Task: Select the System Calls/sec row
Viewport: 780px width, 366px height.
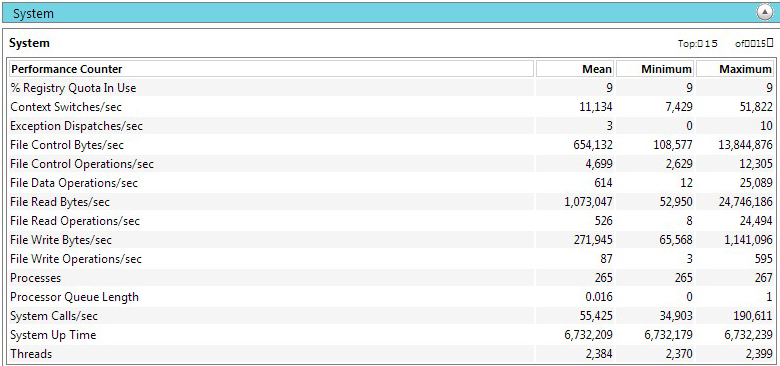Action: [390, 316]
